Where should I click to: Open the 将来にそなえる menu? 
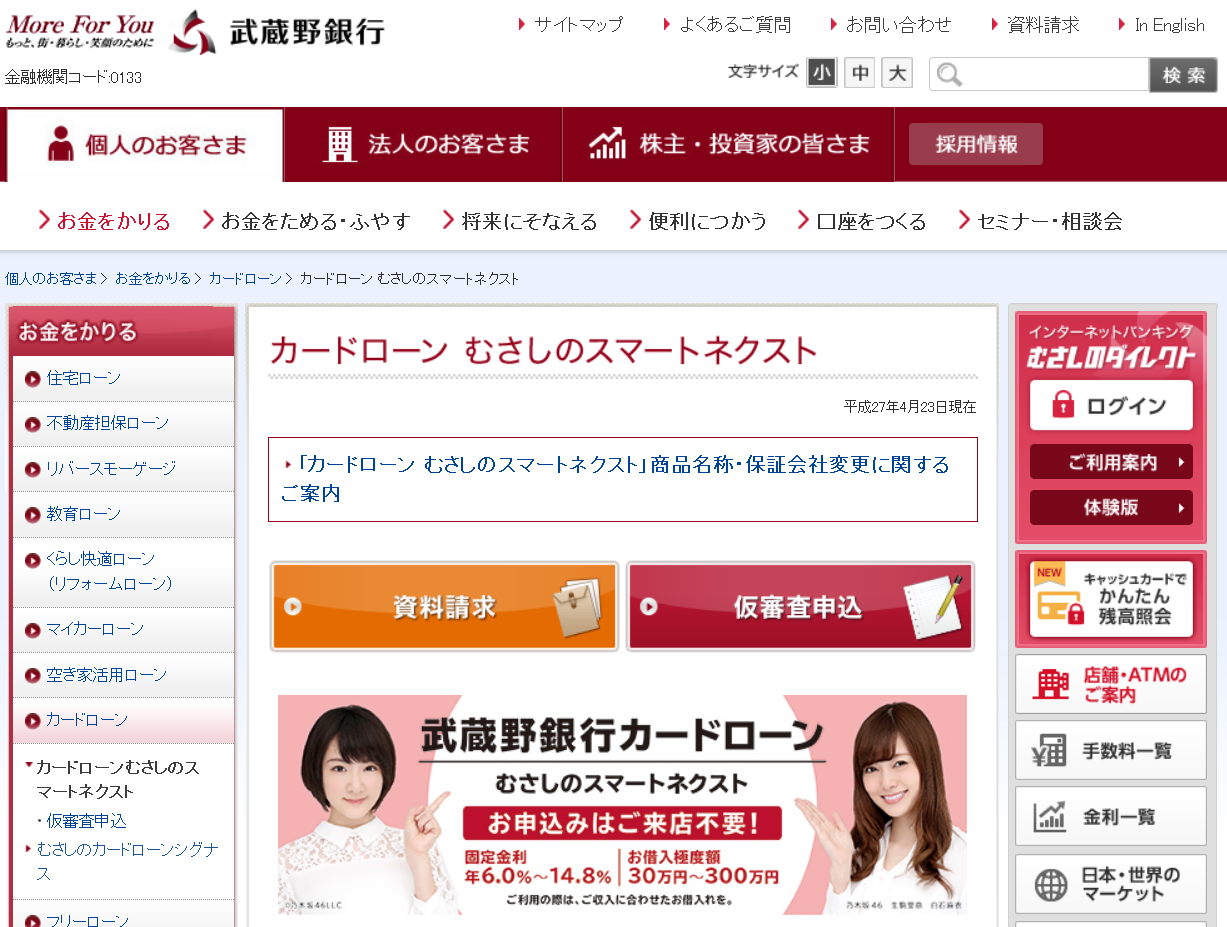pyautogui.click(x=520, y=221)
